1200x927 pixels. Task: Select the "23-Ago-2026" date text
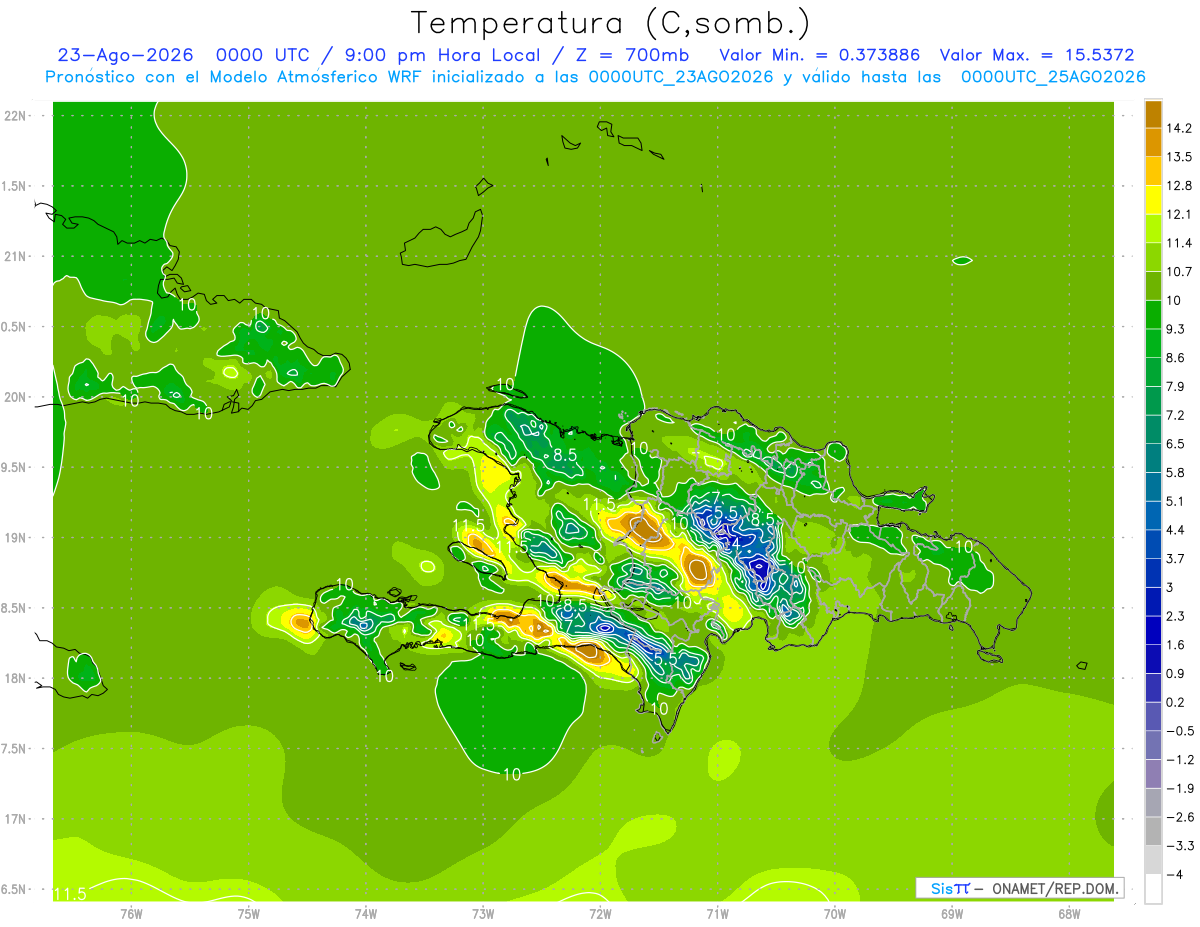(125, 55)
